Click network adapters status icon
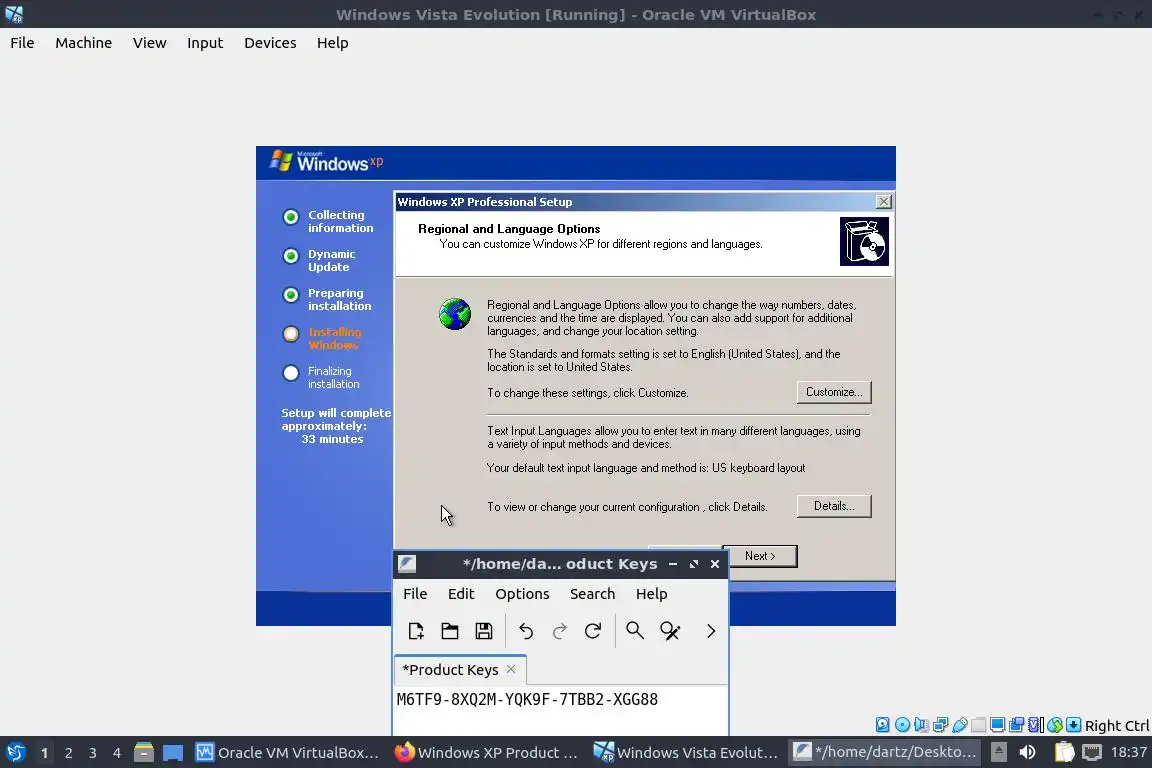 coord(940,725)
